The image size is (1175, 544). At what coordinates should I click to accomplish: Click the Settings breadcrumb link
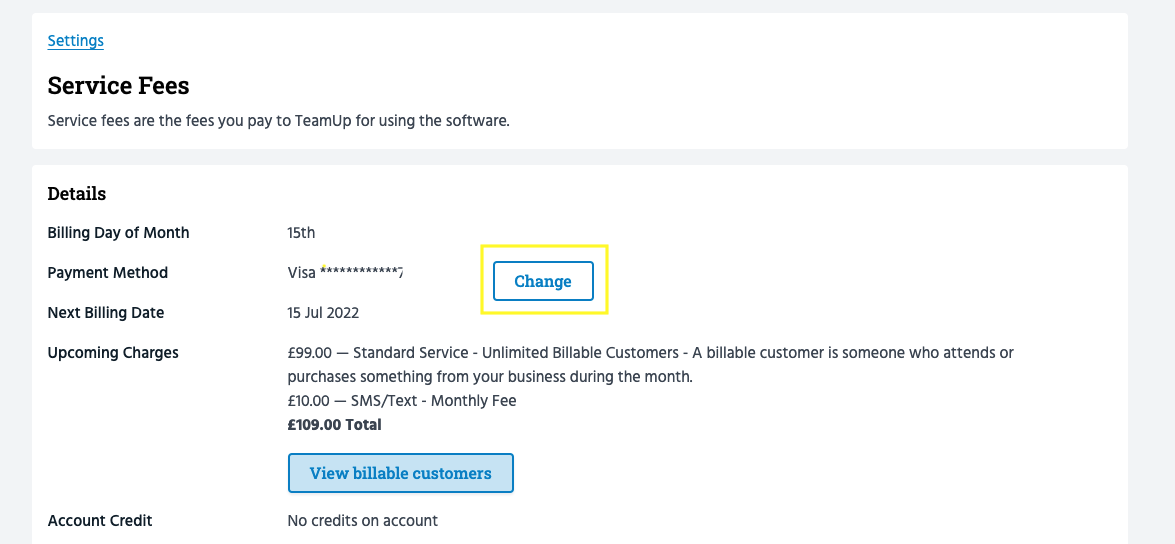tap(76, 41)
